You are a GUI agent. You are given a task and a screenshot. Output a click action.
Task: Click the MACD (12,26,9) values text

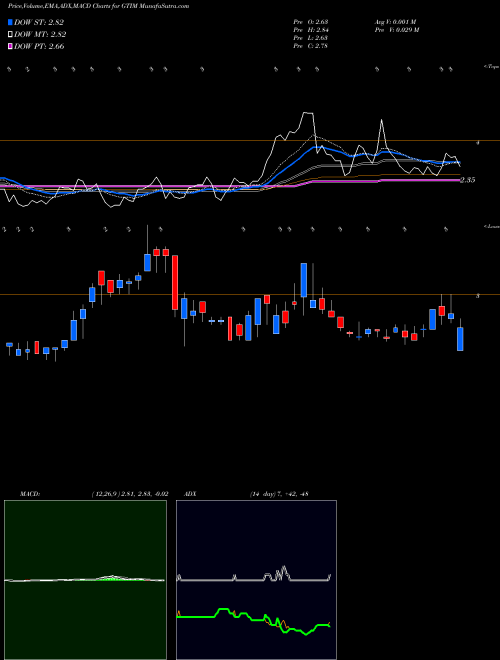[130, 494]
